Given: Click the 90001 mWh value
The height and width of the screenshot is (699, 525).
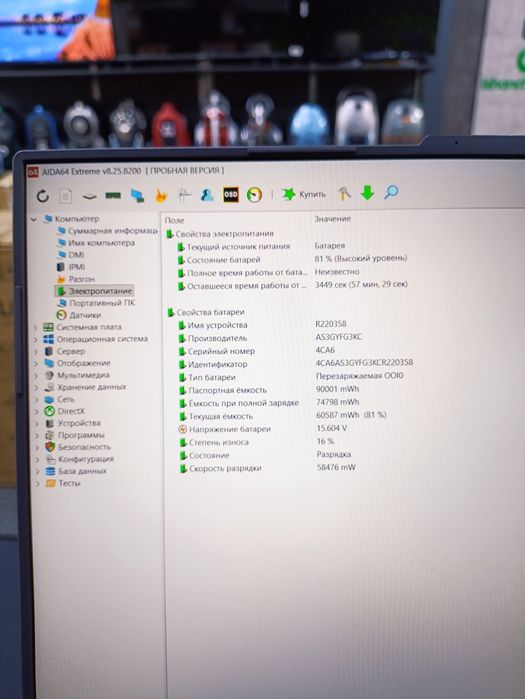Looking at the screenshot, I should click(x=337, y=389).
